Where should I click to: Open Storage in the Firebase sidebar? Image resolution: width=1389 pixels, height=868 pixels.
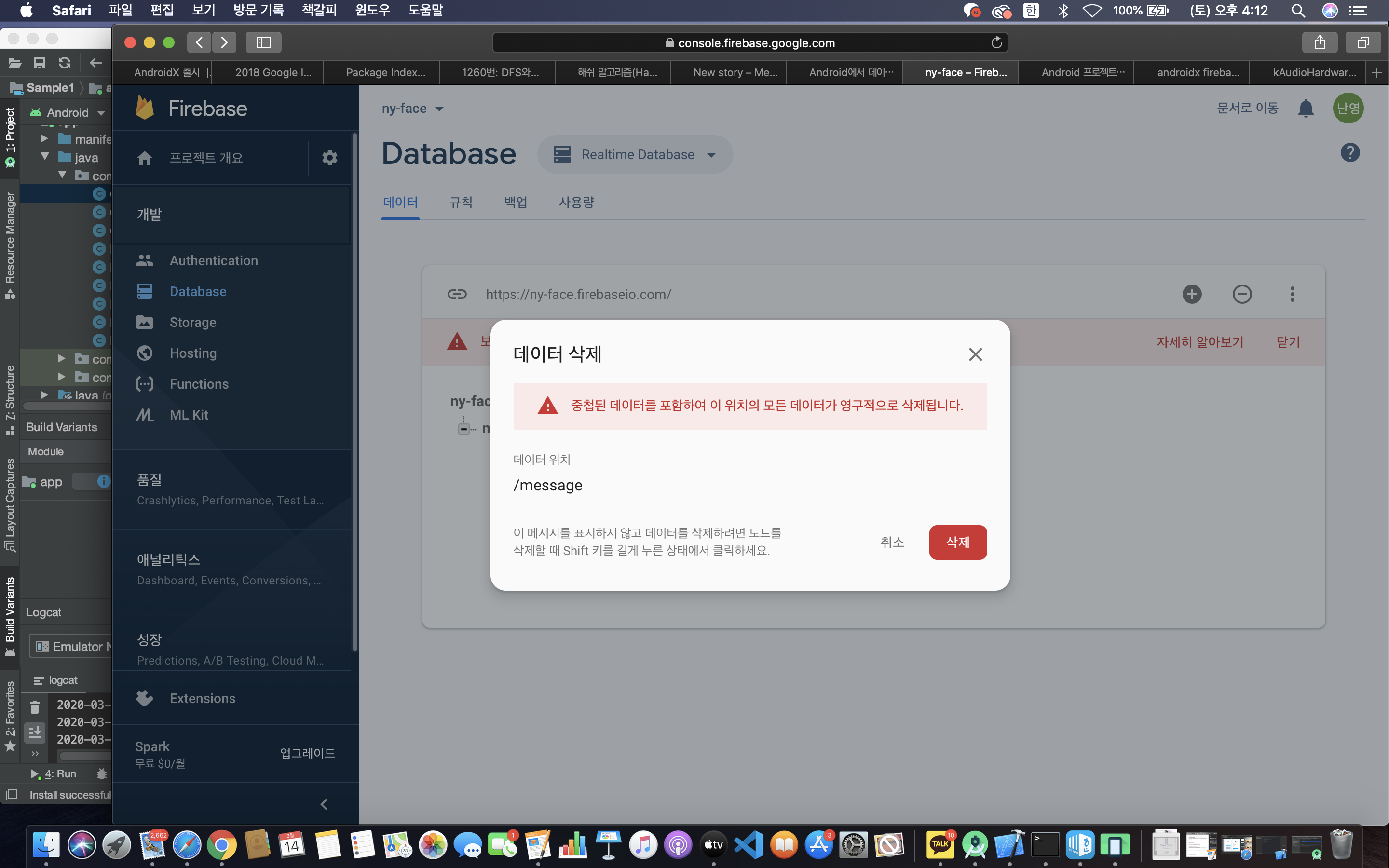[x=193, y=322]
